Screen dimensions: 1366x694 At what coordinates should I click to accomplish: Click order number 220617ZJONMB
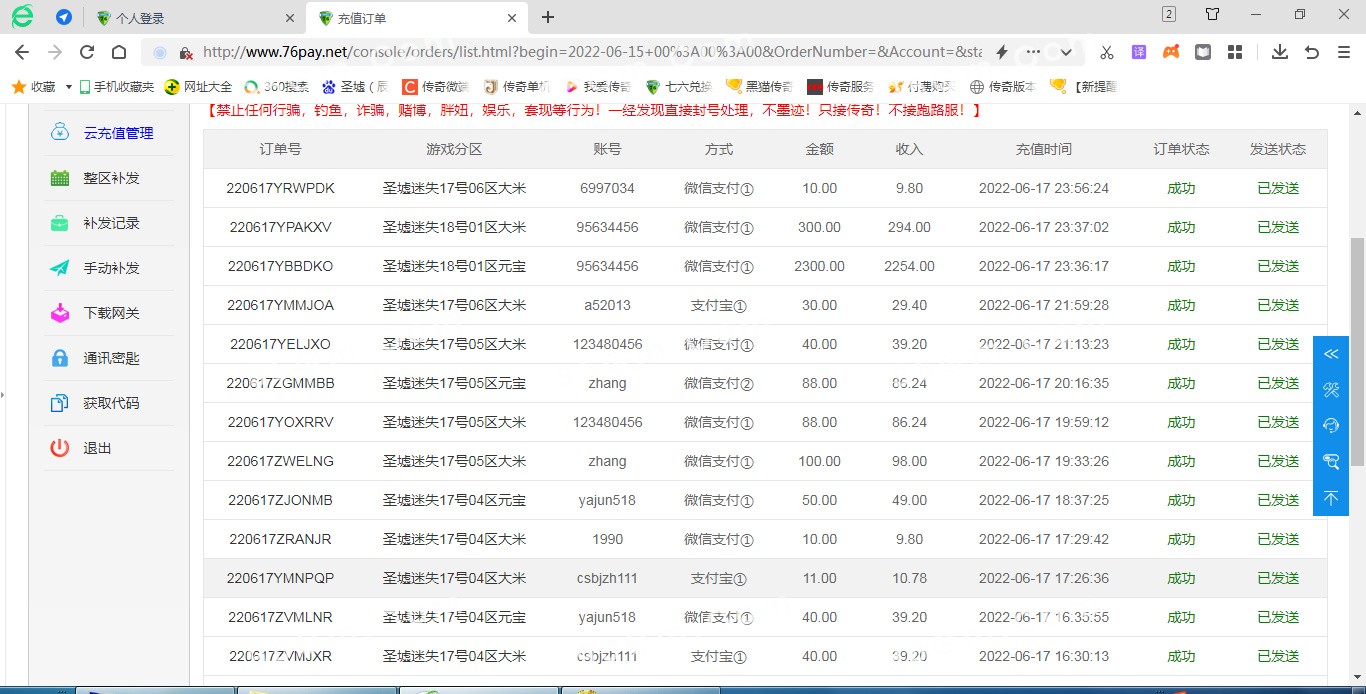pos(280,500)
